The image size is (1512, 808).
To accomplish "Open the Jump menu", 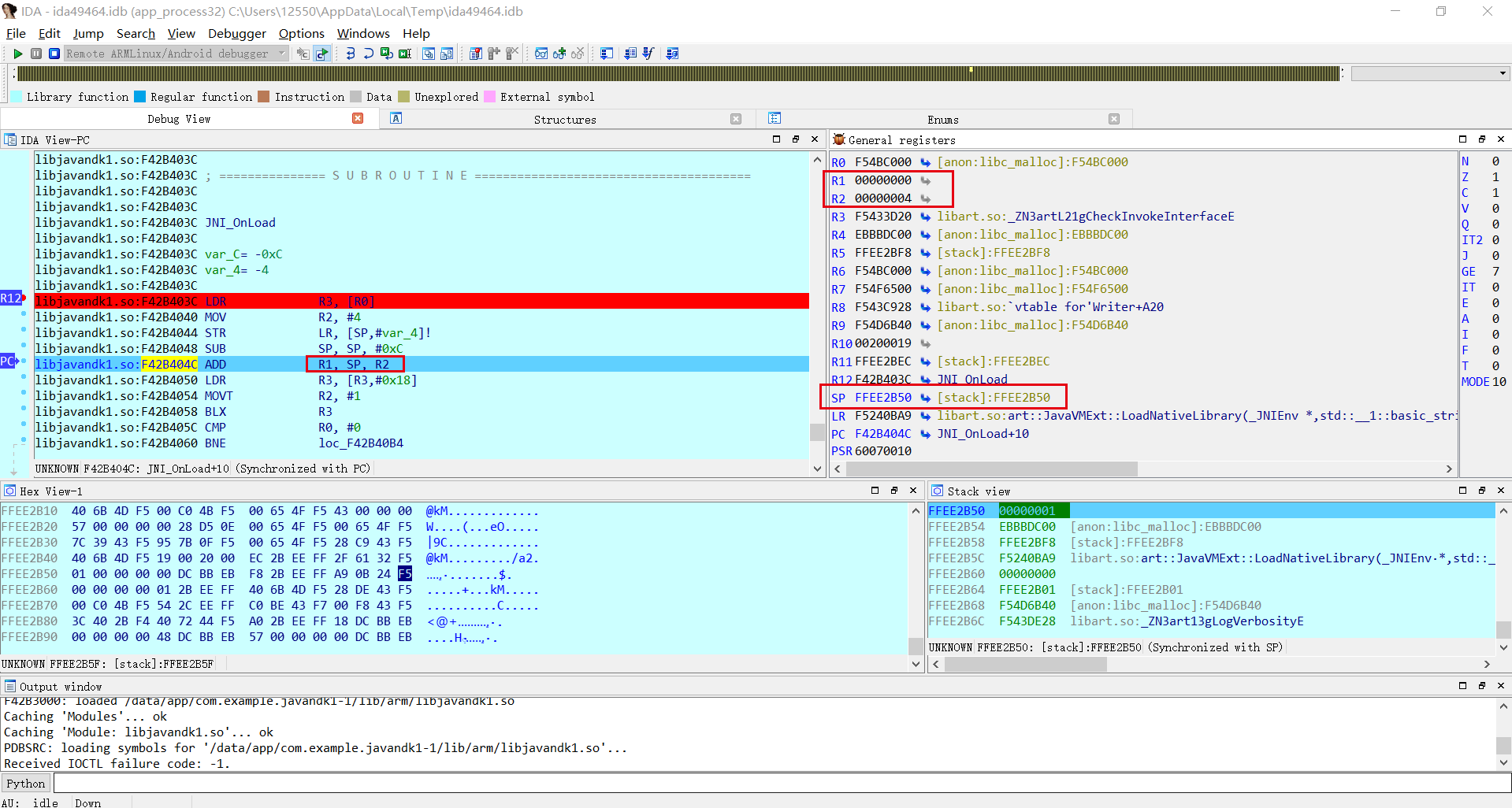I will point(88,33).
